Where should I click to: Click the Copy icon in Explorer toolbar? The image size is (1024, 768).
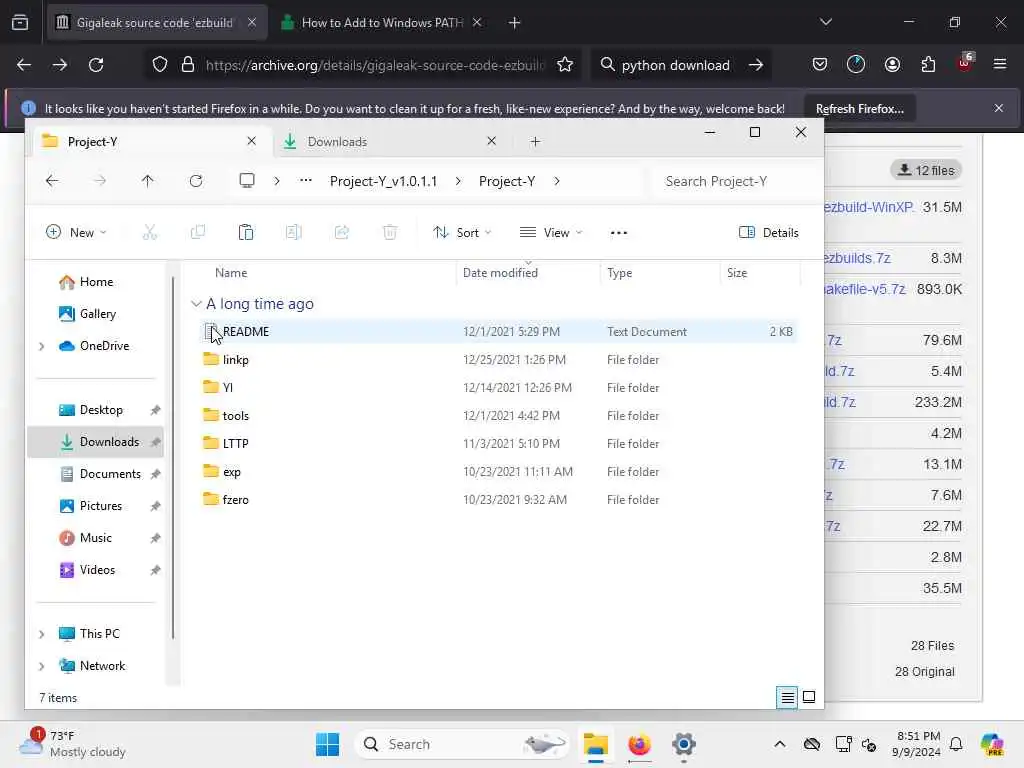pos(197,232)
